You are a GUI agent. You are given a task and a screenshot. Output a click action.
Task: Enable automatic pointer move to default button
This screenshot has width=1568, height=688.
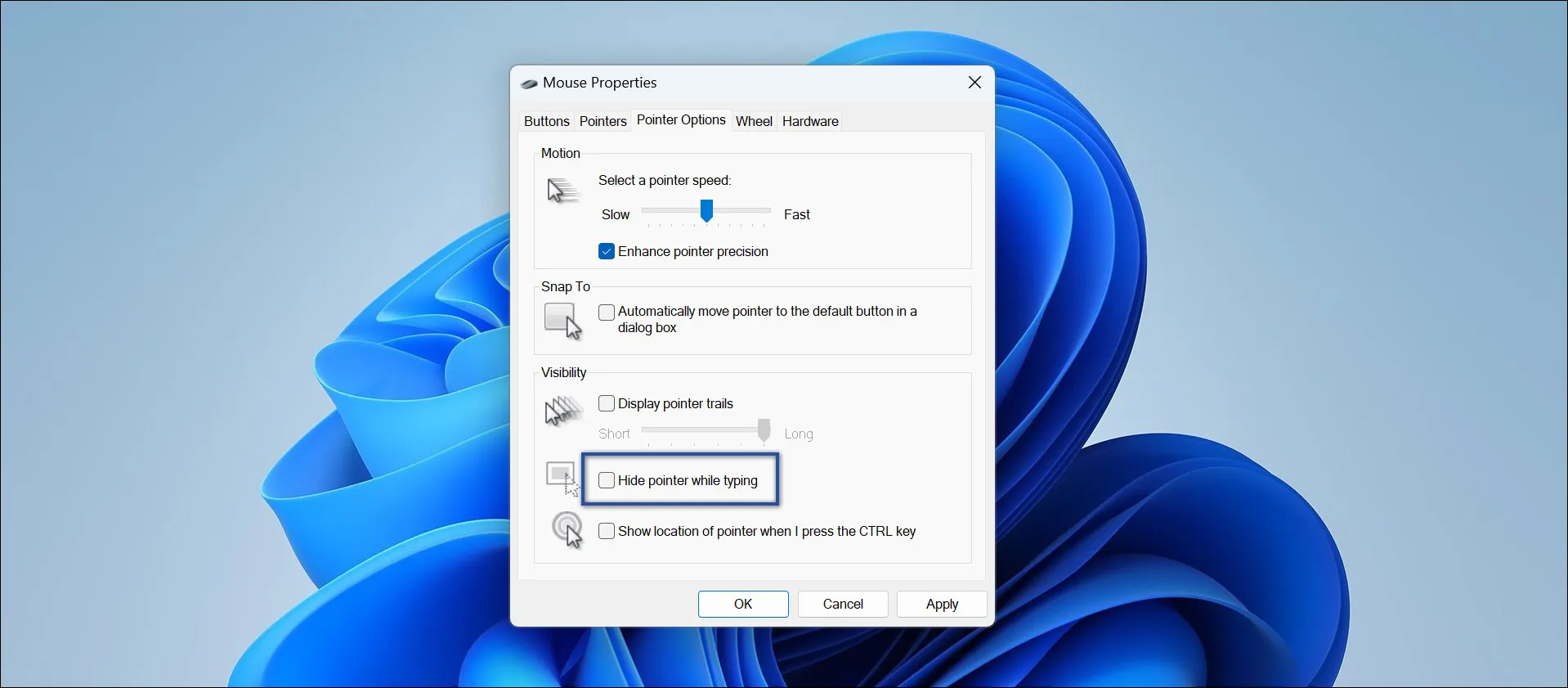coord(607,312)
